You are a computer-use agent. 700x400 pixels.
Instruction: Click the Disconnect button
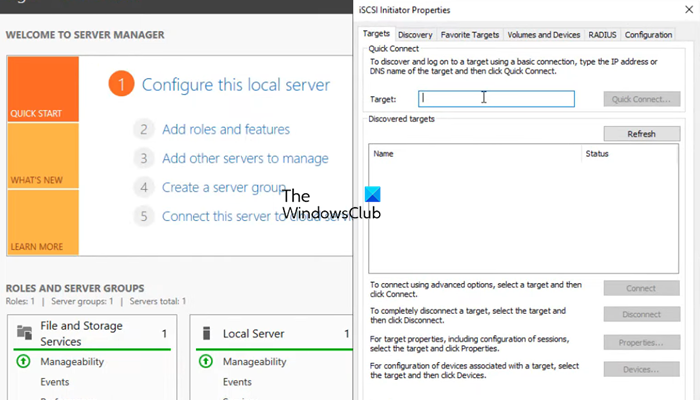642,314
